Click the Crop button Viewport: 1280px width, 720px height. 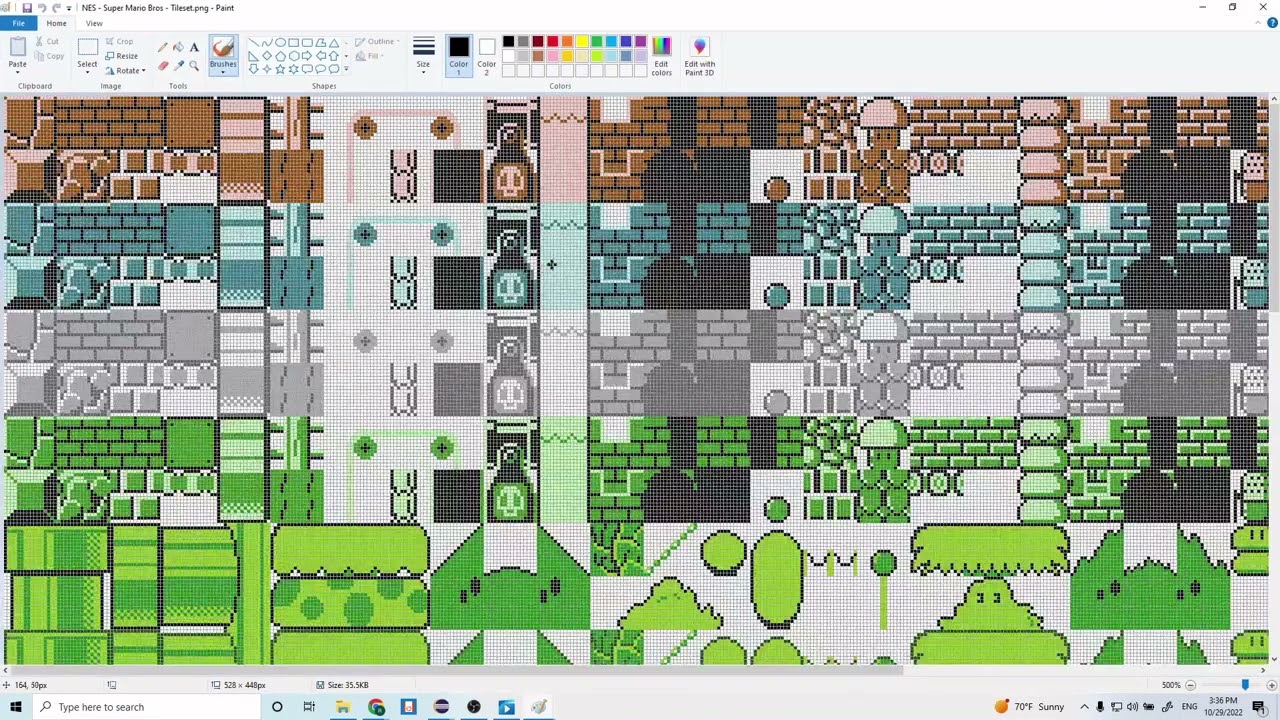pos(118,41)
